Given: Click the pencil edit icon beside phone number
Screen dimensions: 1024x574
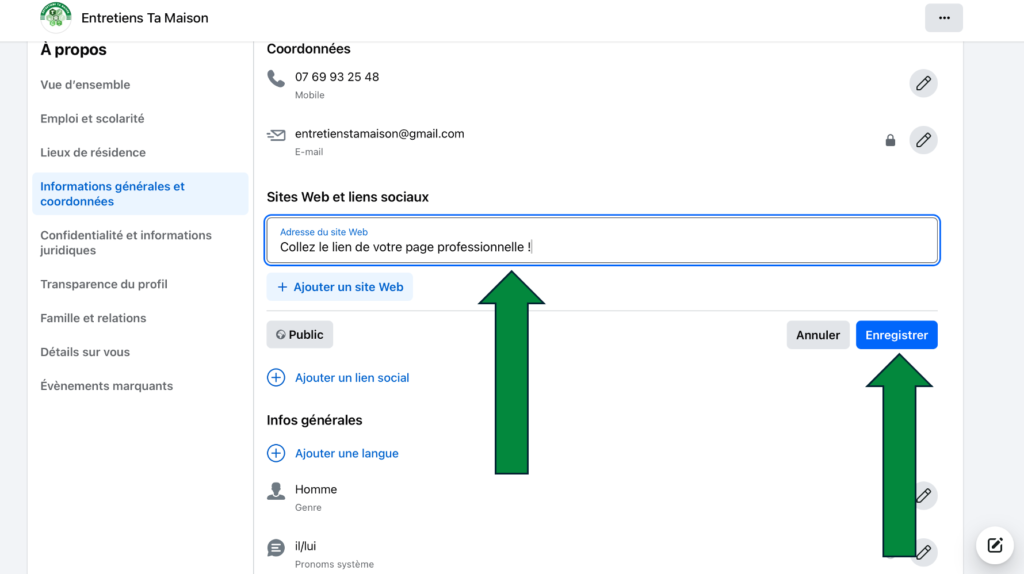Looking at the screenshot, I should (923, 83).
